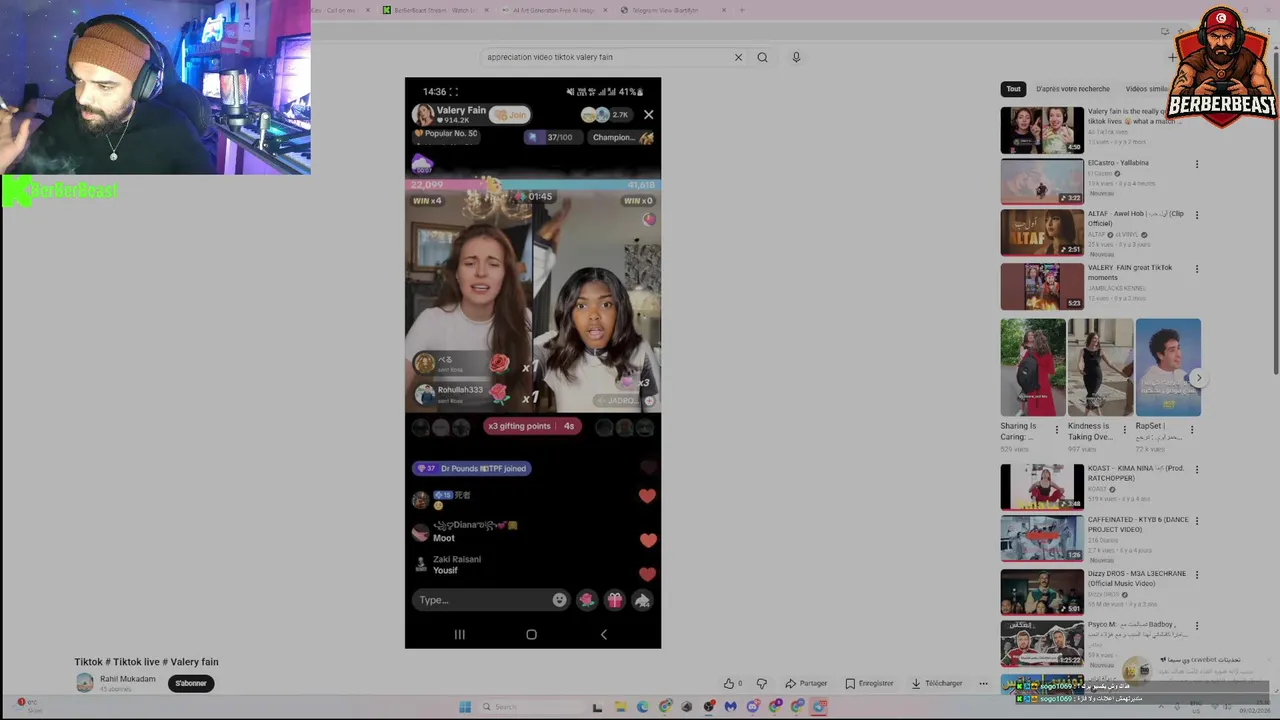Select the 'Vidéos similaires' filter chip

tap(1145, 89)
